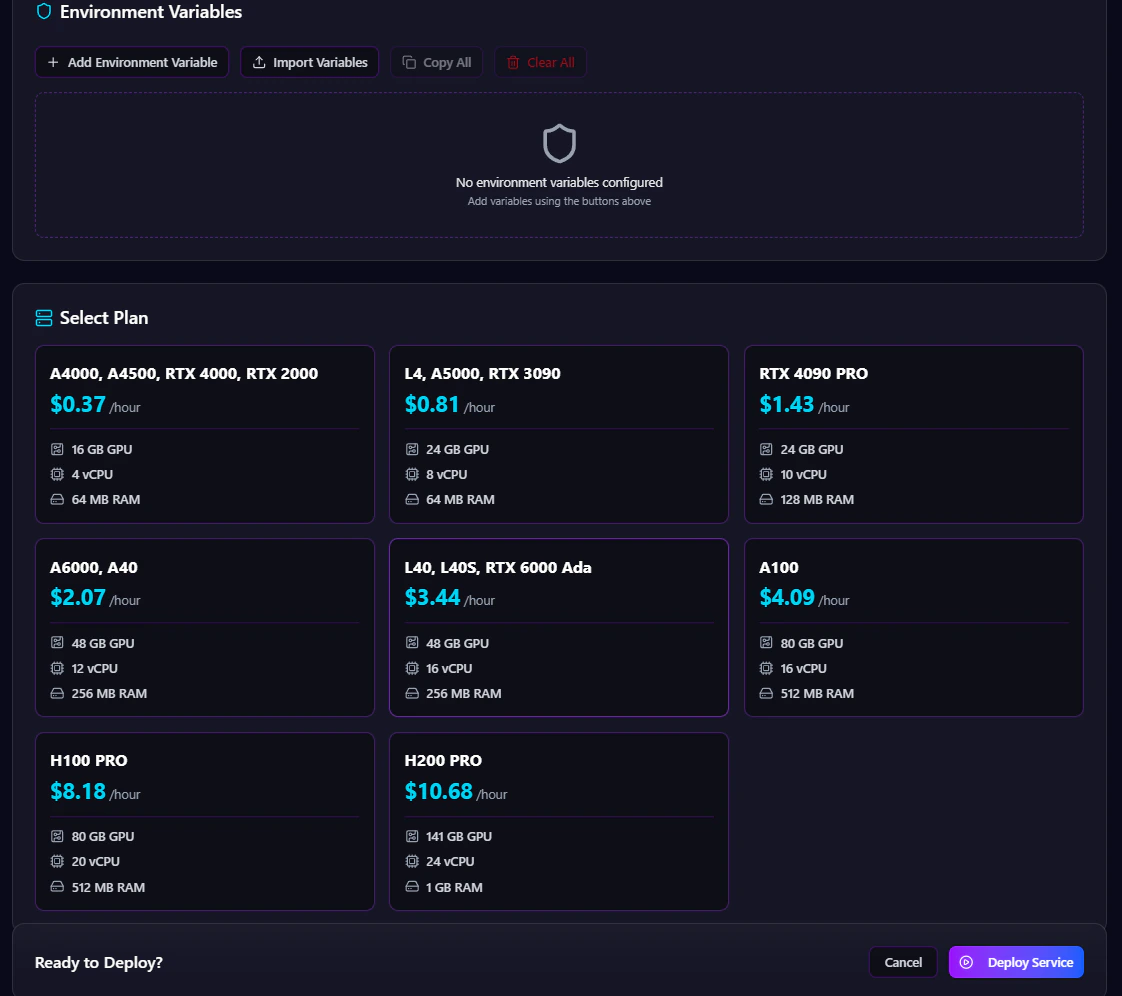Click the Add variables using the buttons above hint
Image resolution: width=1122 pixels, height=996 pixels.
559,201
